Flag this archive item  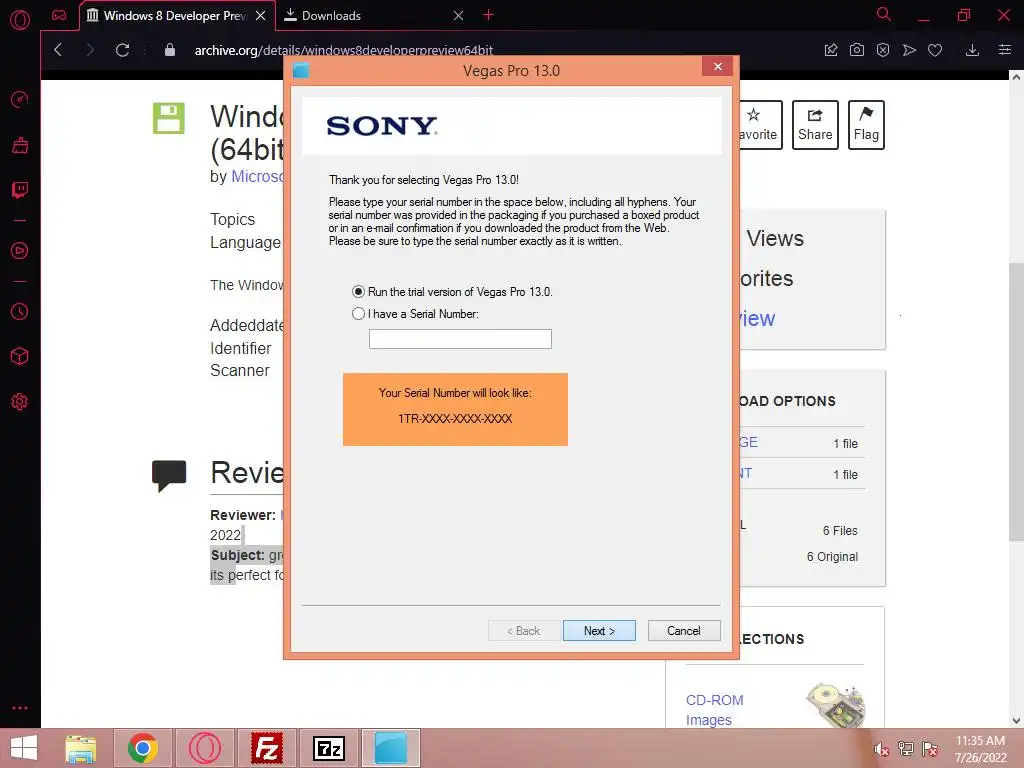tap(866, 125)
